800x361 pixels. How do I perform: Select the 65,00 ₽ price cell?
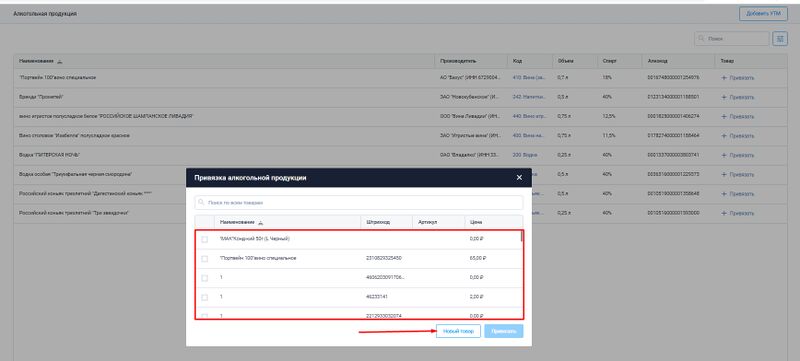coord(478,258)
